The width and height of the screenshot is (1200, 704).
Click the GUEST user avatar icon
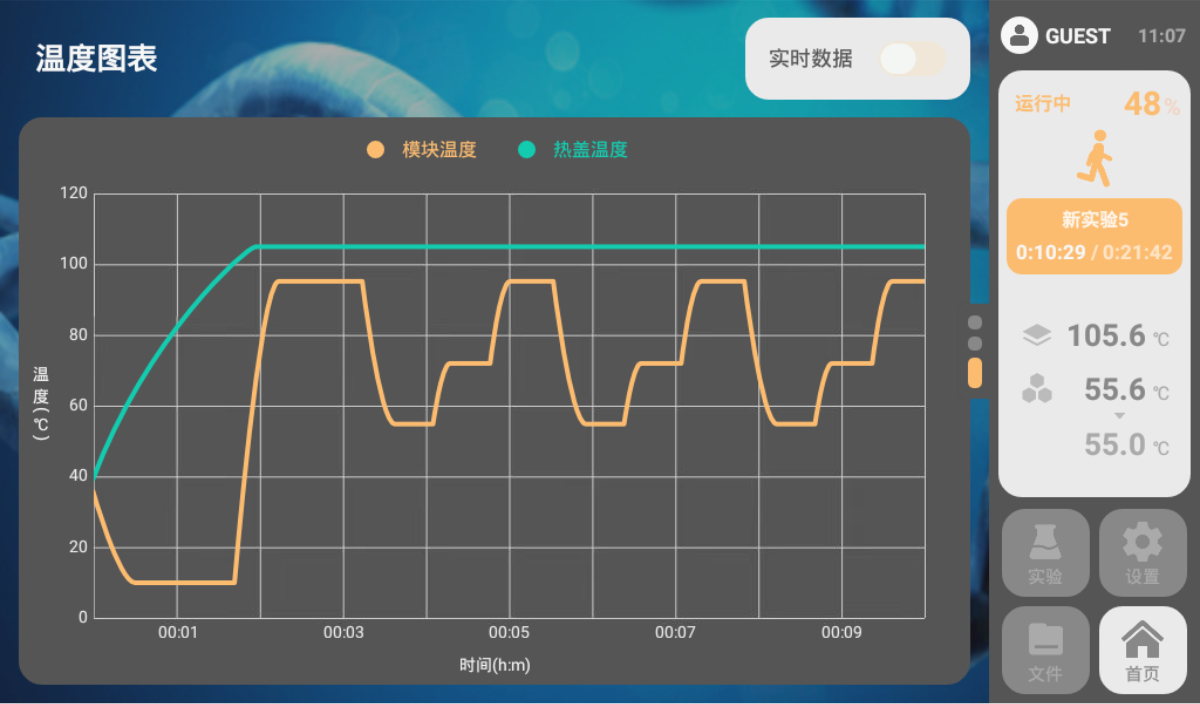[1019, 36]
